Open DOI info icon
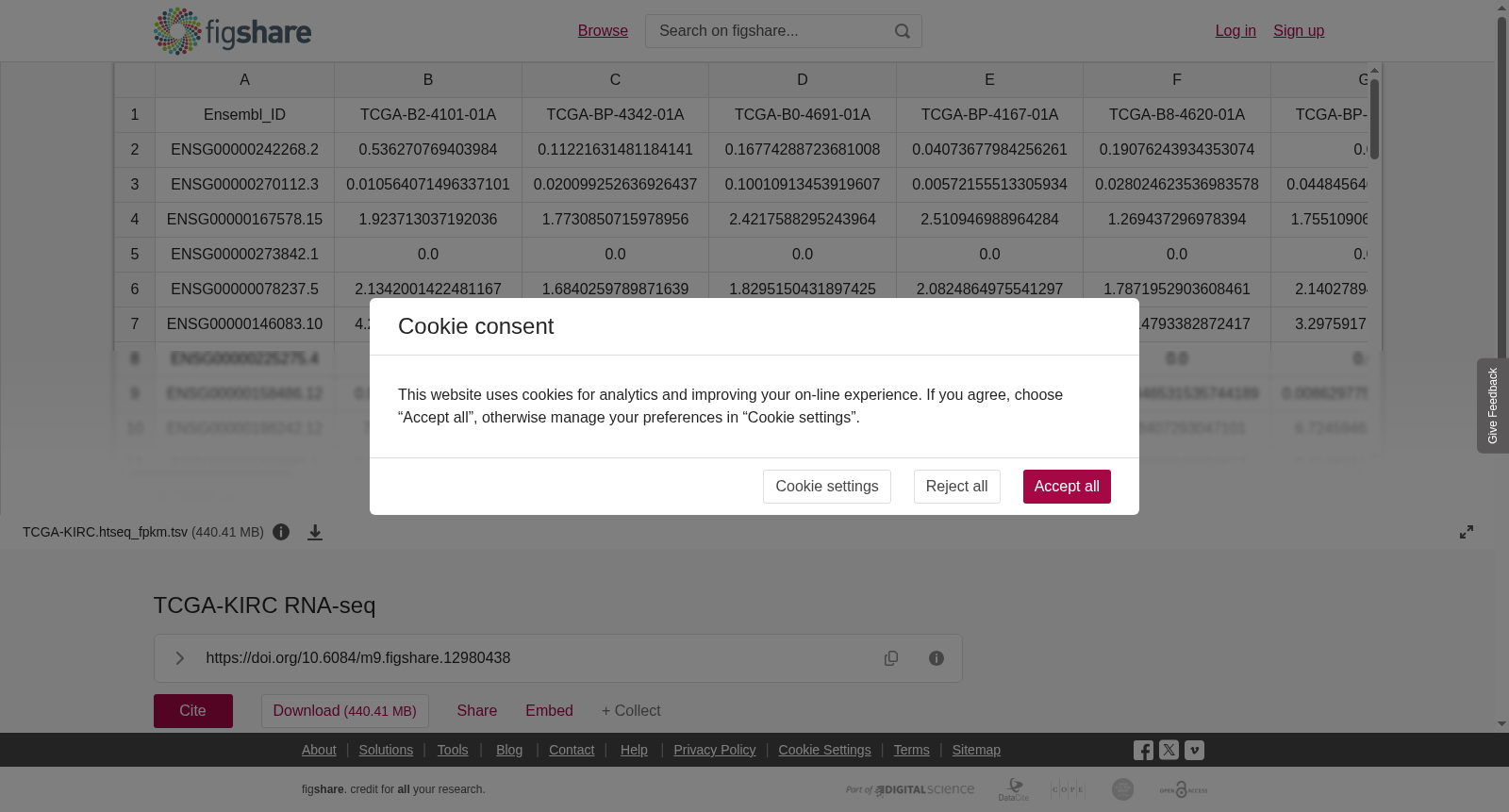 pos(937,658)
